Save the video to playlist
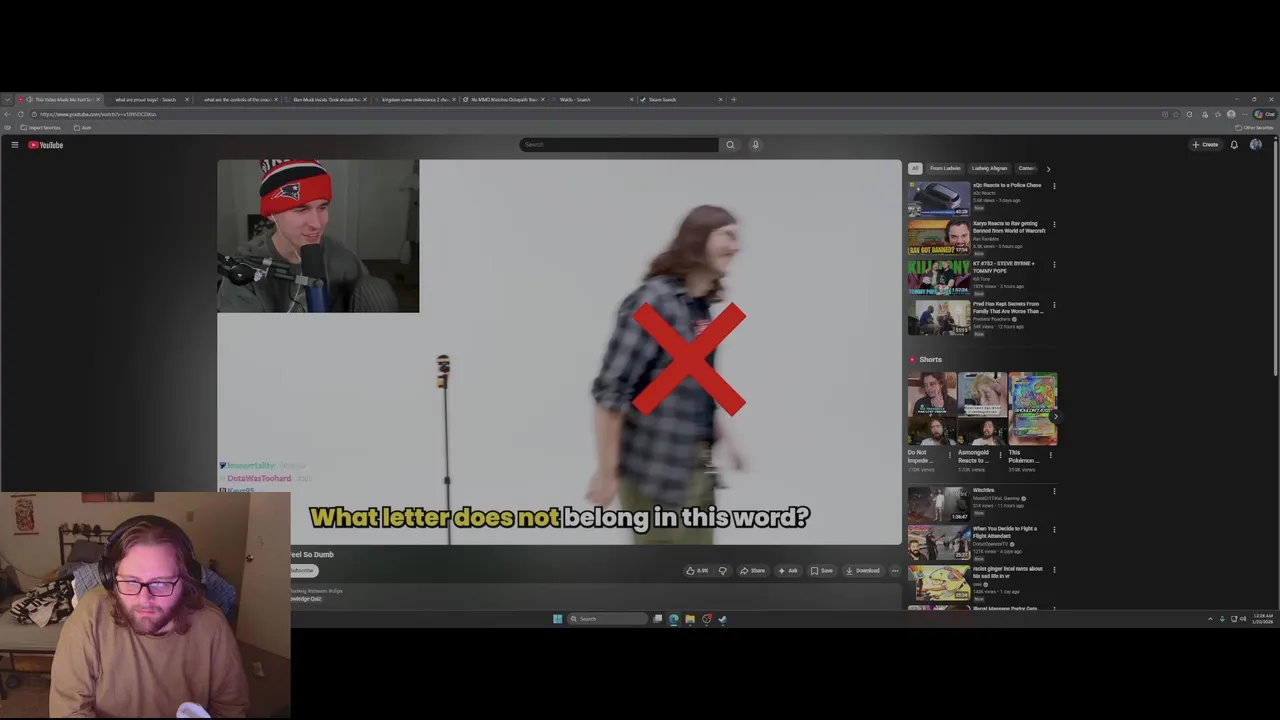 pyautogui.click(x=822, y=571)
